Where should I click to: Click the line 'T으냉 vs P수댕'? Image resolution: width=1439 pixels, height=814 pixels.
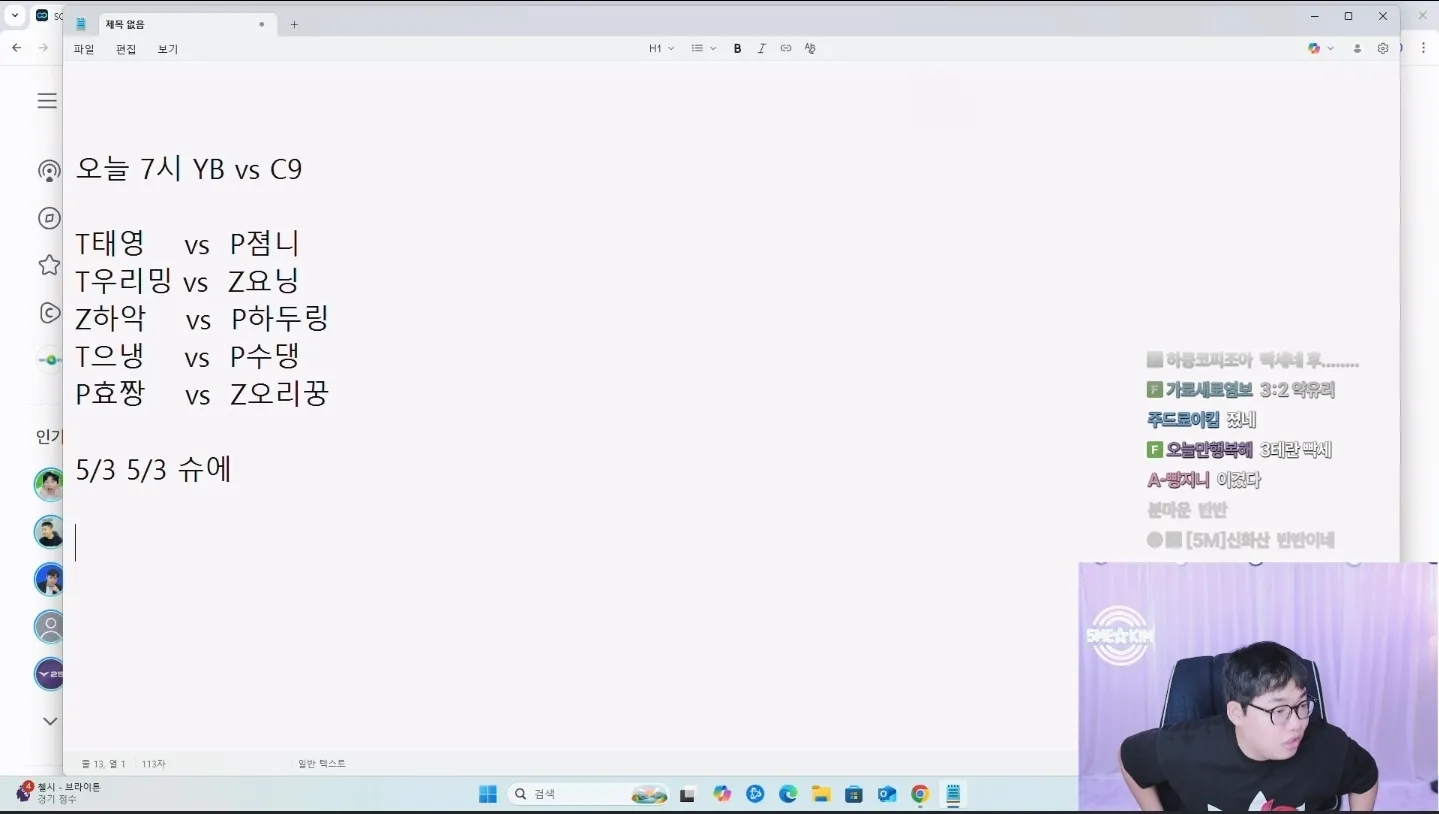click(187, 356)
